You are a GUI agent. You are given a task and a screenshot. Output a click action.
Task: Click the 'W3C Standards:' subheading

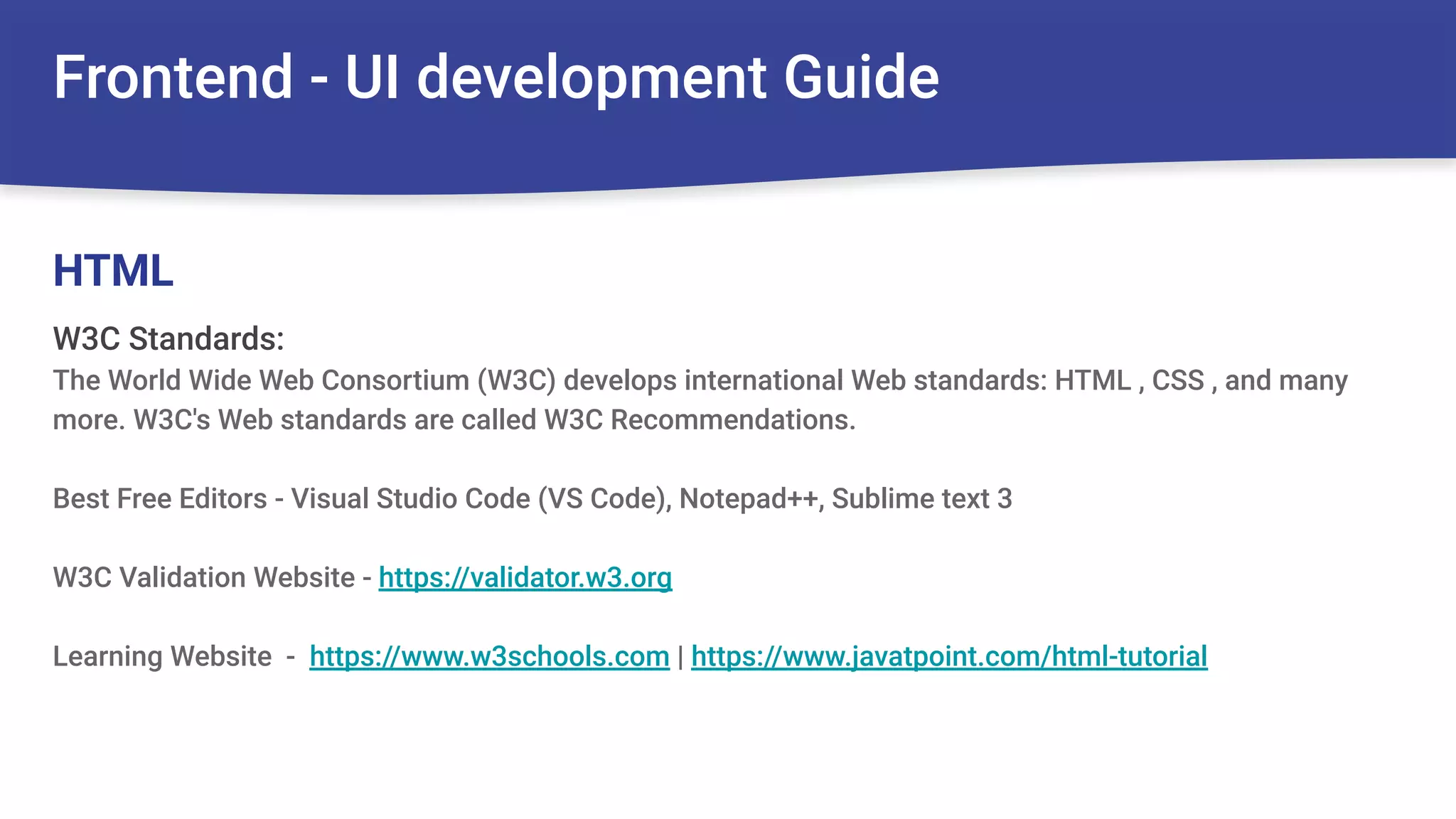pyautogui.click(x=168, y=338)
